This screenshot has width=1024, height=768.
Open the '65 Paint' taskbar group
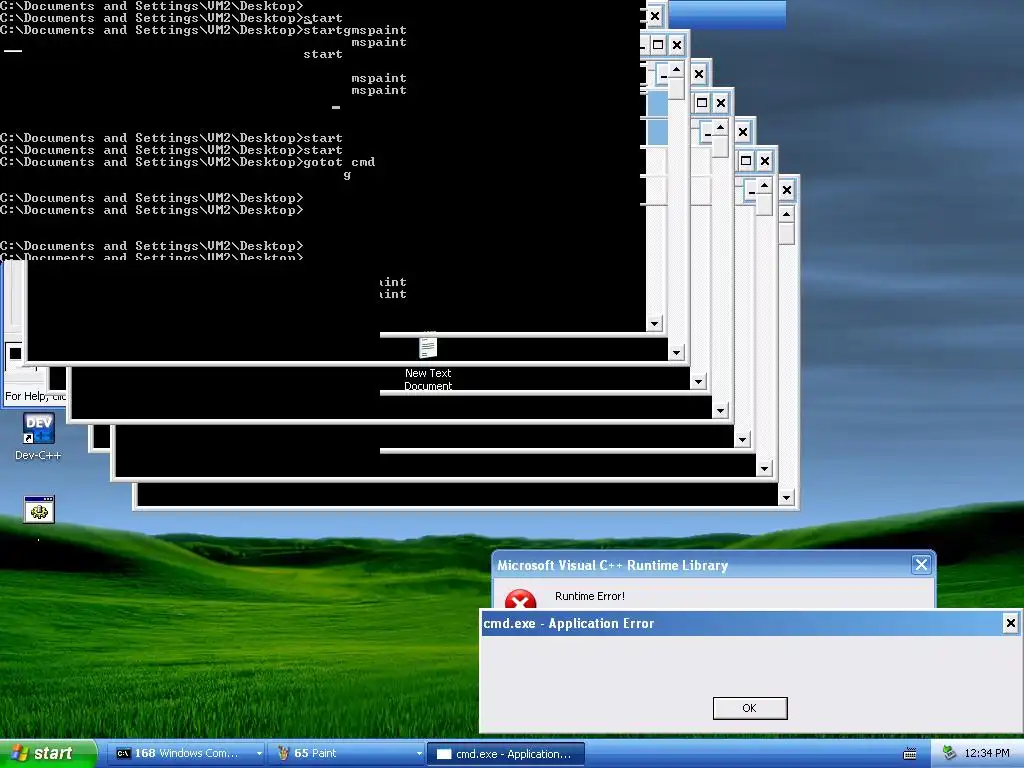pos(348,754)
